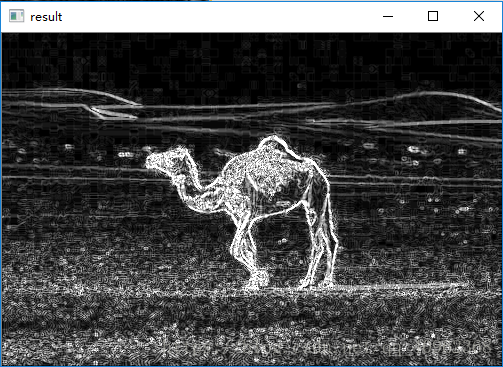Maximize the result window

(x=433, y=16)
